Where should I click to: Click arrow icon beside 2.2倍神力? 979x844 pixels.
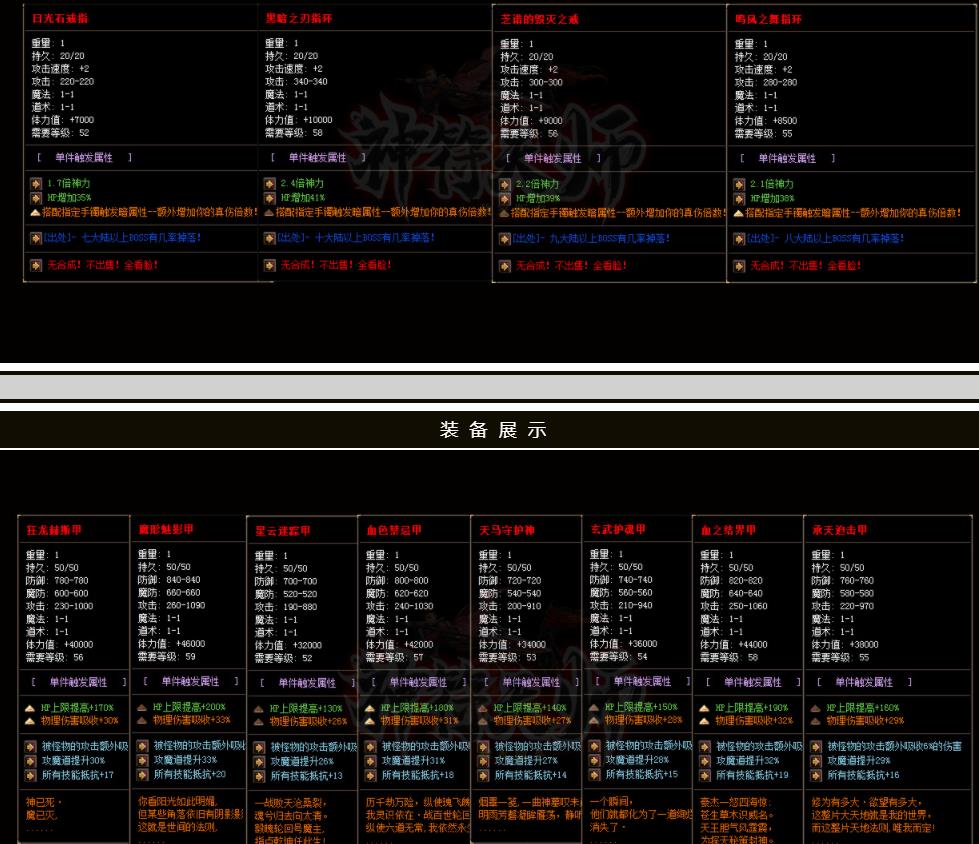(505, 185)
